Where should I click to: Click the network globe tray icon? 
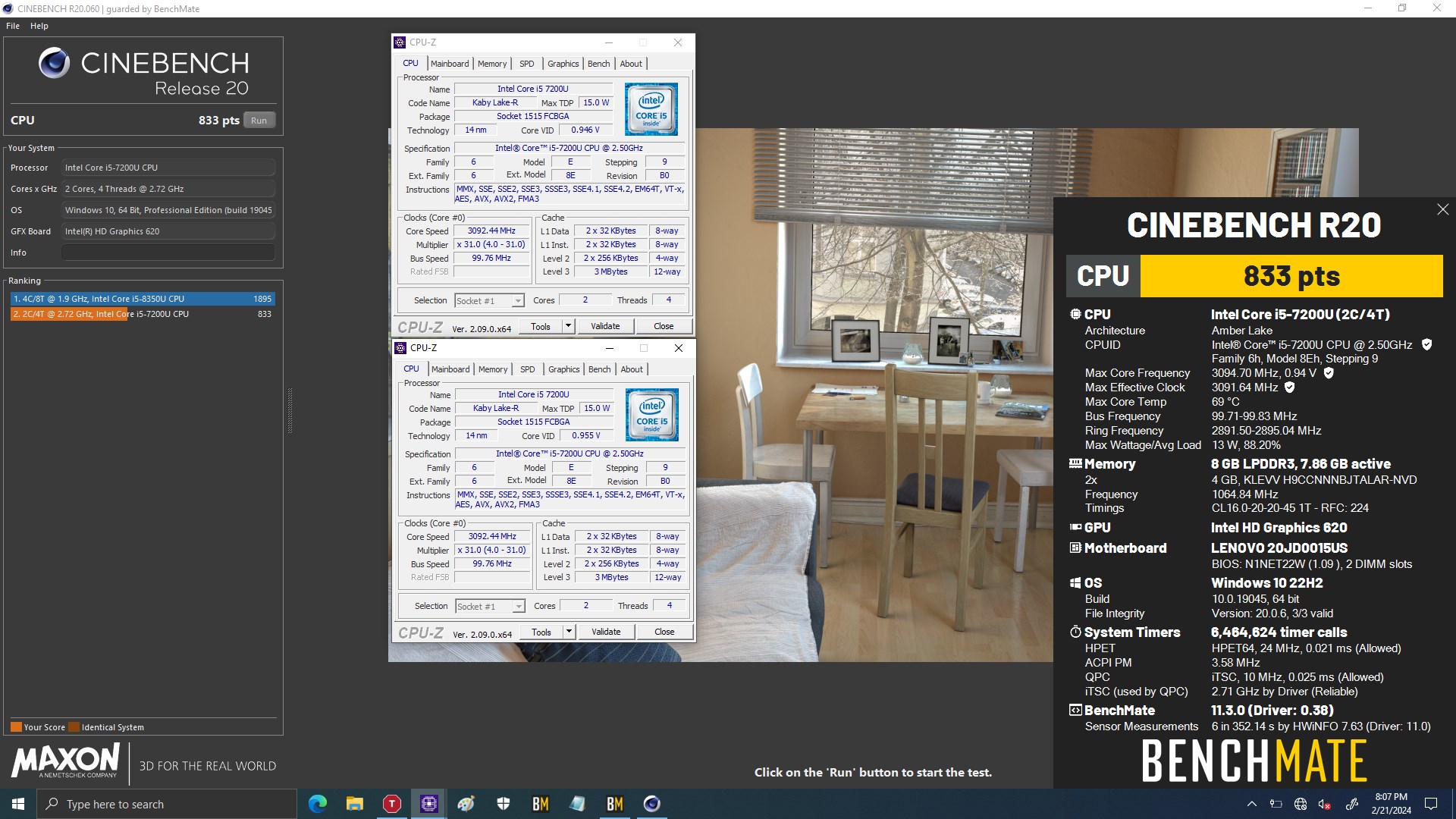(x=1301, y=804)
